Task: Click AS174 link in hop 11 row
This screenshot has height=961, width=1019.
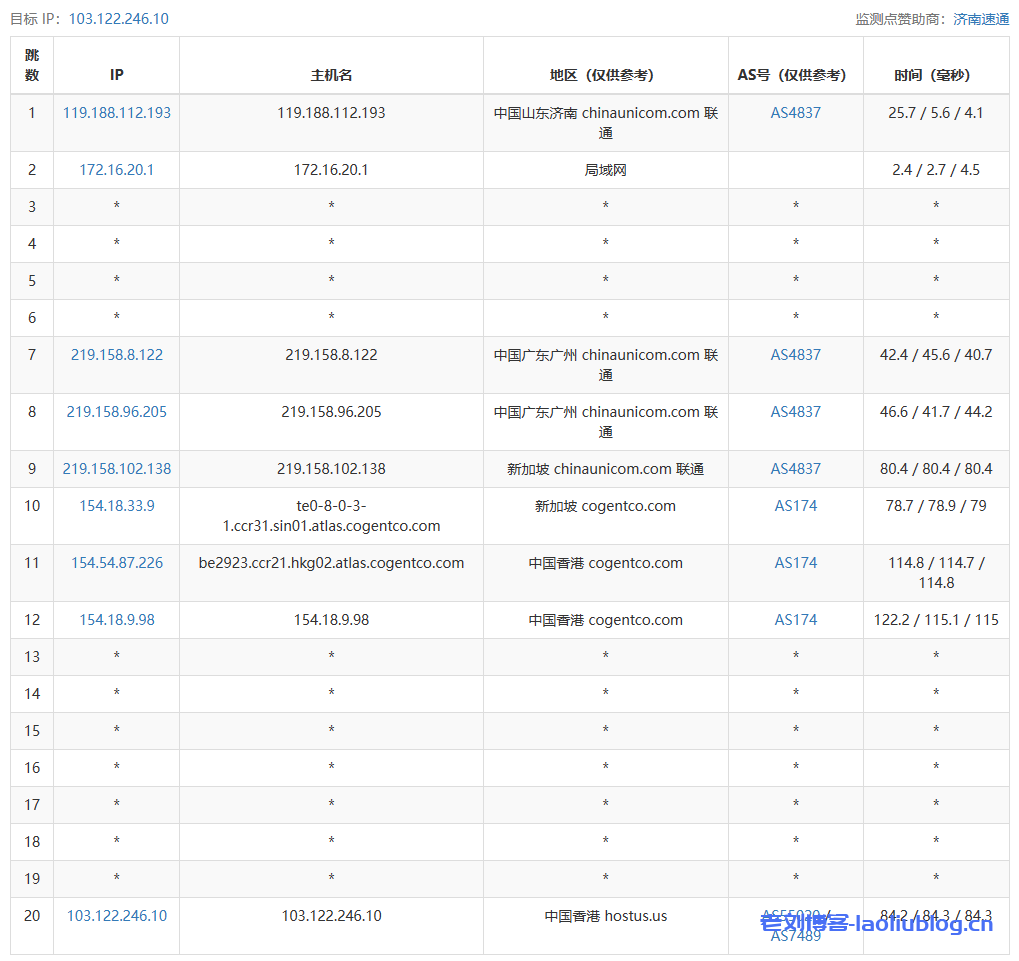Action: pyautogui.click(x=795, y=563)
